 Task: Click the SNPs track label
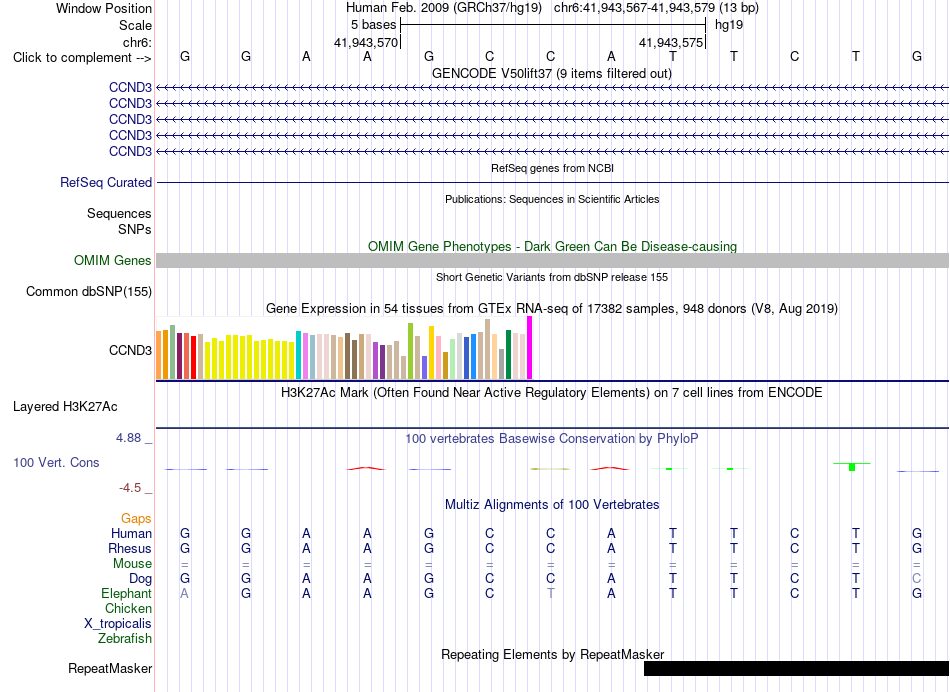tap(135, 229)
